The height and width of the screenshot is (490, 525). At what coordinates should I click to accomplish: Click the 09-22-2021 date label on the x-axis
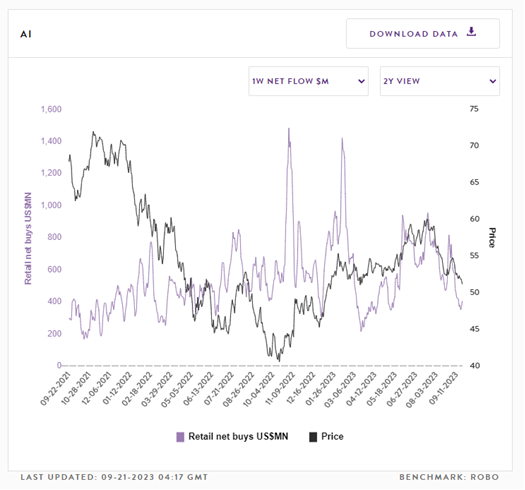point(55,389)
